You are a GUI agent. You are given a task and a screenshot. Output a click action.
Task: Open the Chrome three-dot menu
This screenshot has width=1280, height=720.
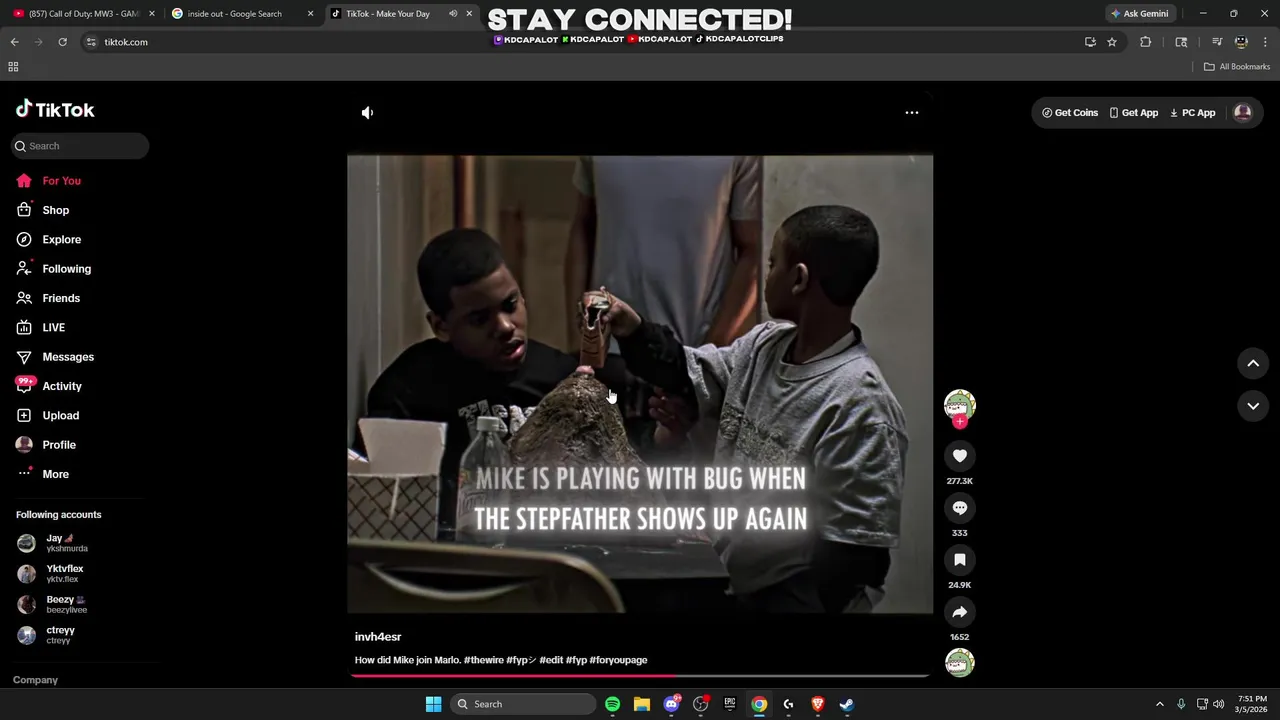point(1265,42)
